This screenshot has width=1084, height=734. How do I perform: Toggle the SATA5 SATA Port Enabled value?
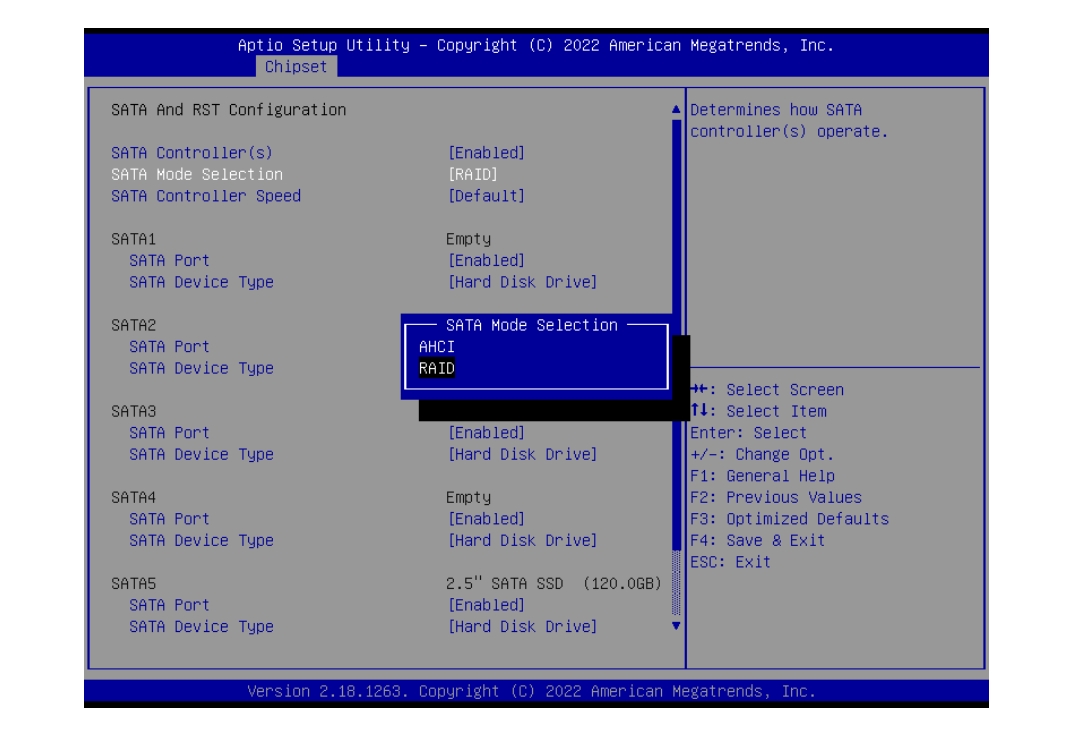(x=486, y=605)
